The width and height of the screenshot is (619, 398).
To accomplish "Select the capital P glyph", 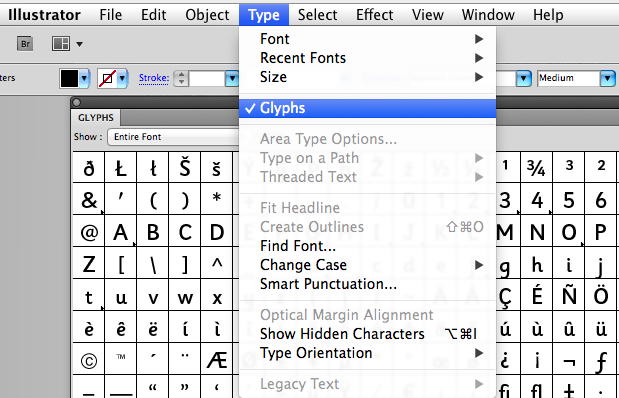I will (601, 231).
